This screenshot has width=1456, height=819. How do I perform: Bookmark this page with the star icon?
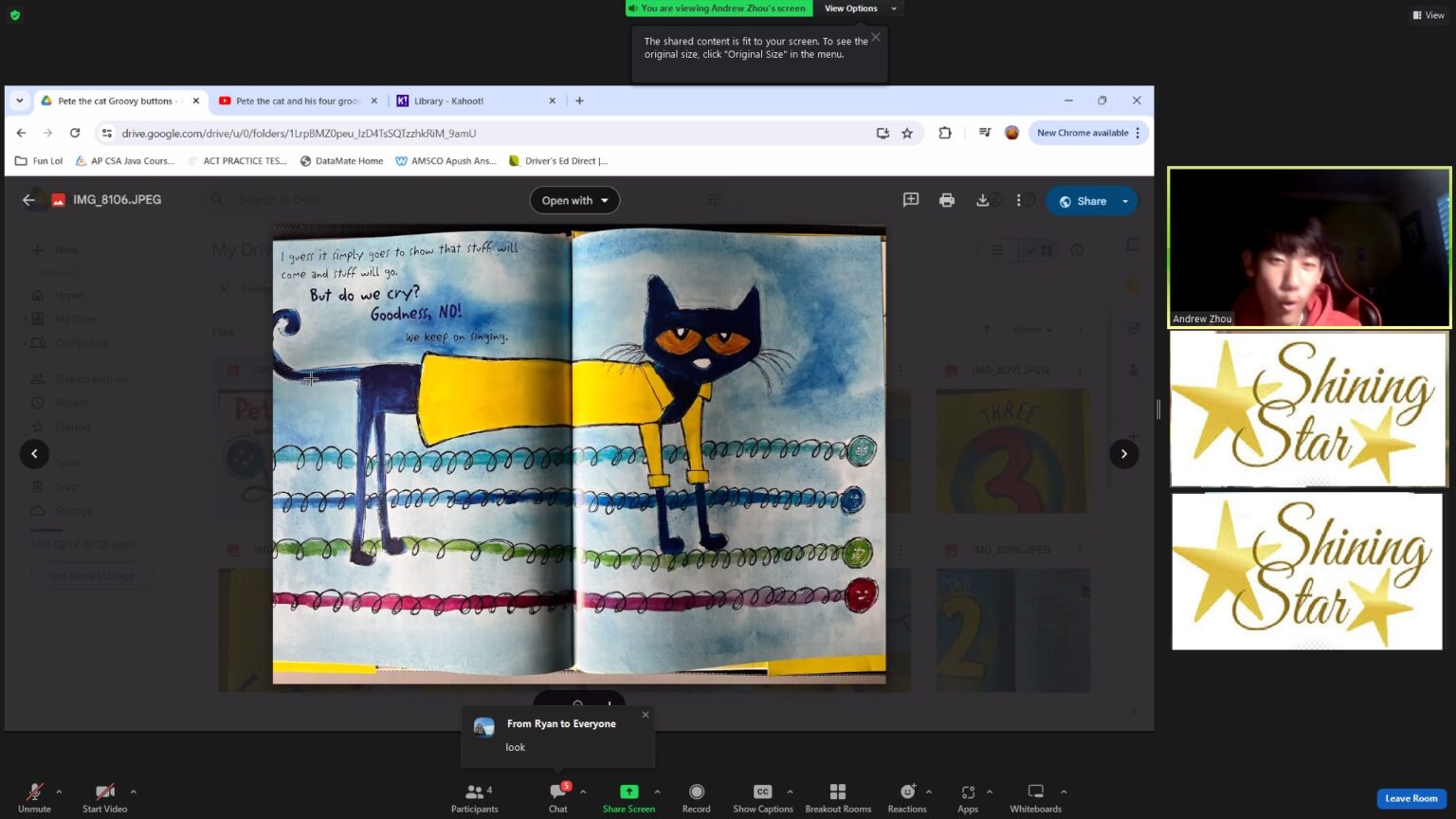click(x=907, y=134)
